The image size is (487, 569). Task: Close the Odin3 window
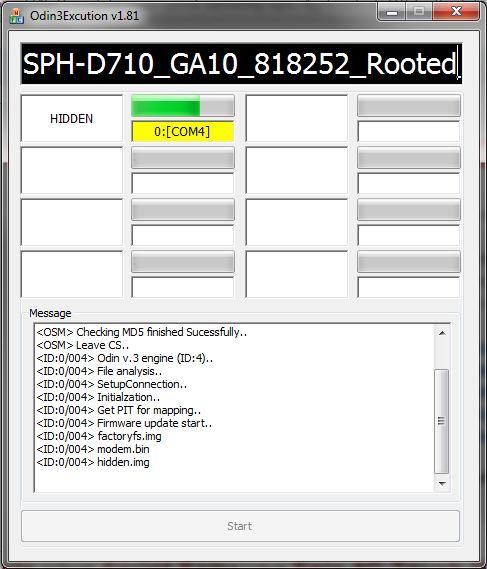456,12
